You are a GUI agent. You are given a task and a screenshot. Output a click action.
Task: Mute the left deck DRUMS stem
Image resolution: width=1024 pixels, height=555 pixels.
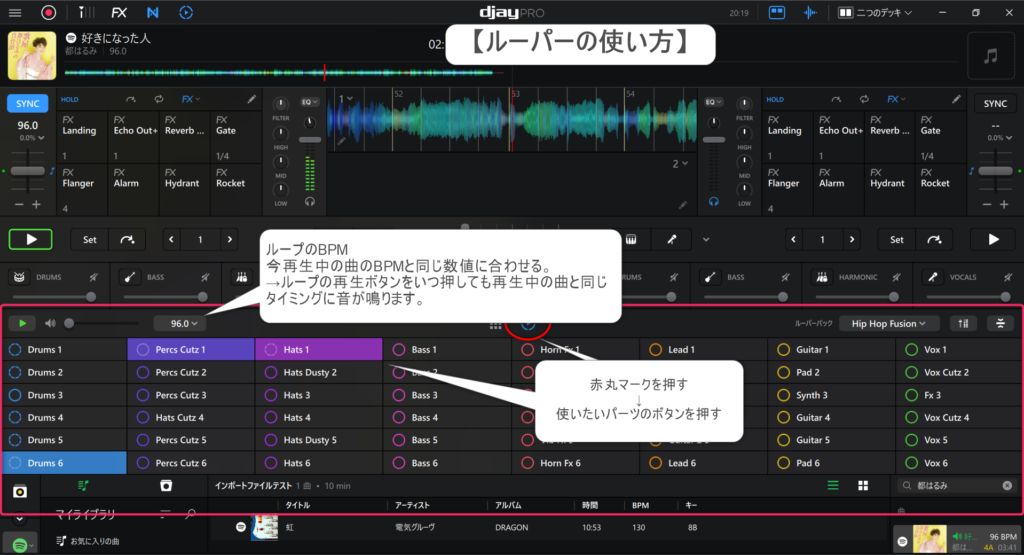click(x=92, y=277)
